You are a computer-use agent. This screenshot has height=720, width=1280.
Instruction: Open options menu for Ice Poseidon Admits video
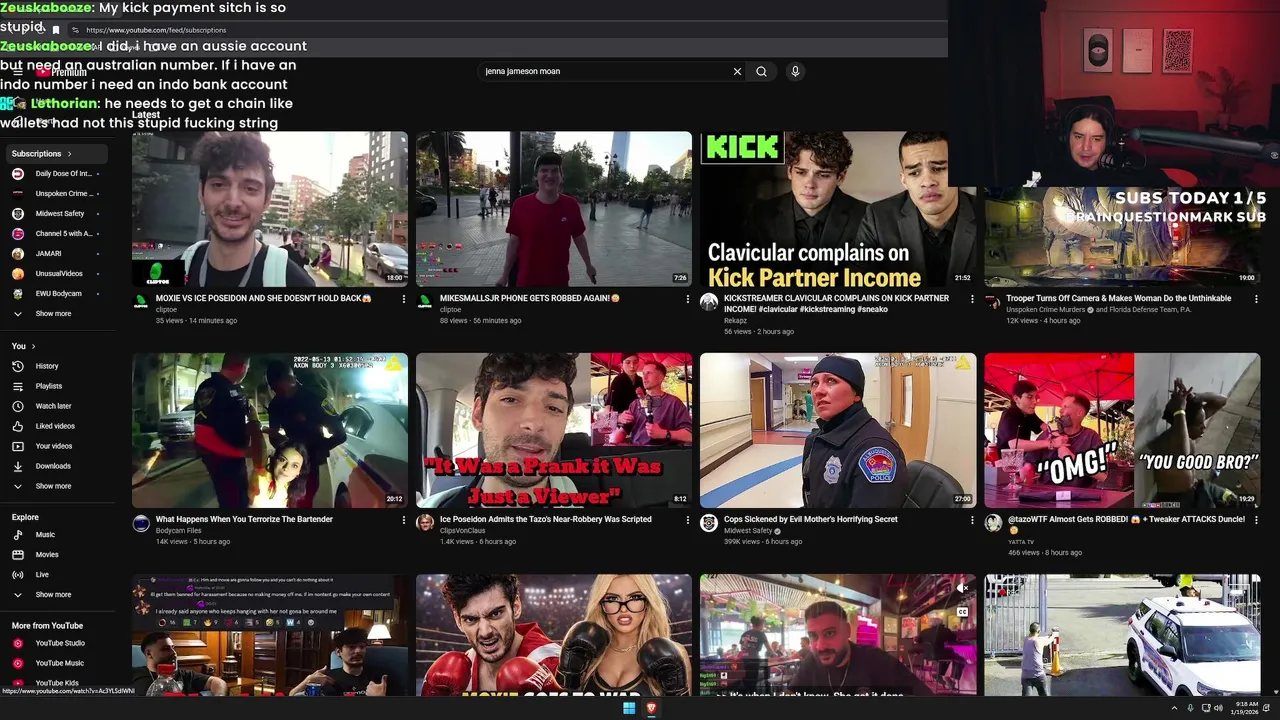(x=688, y=520)
